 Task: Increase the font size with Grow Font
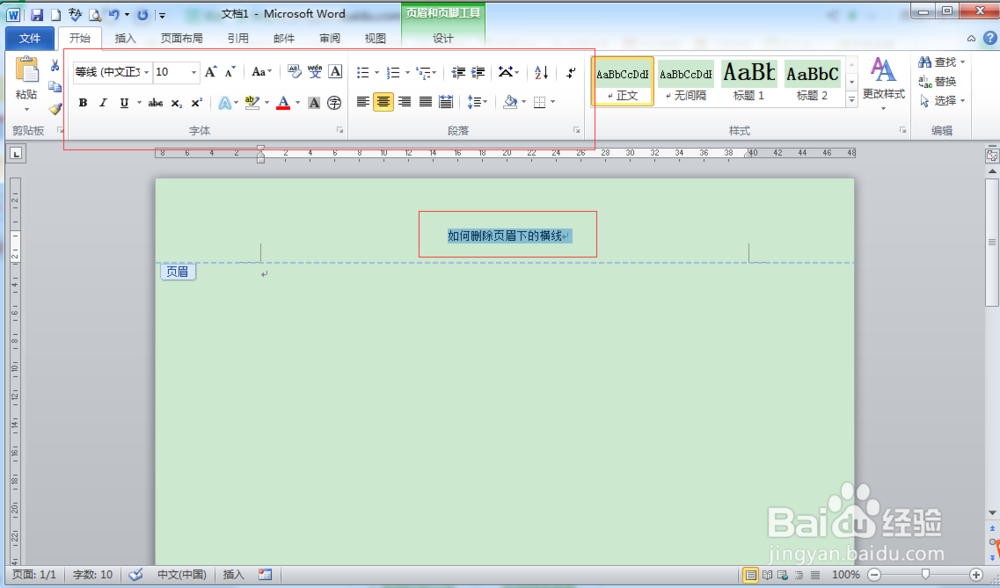[x=210, y=72]
